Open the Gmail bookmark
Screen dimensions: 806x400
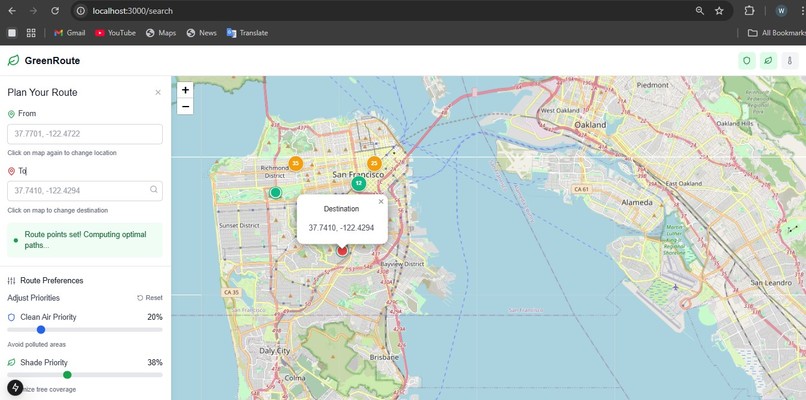click(69, 33)
